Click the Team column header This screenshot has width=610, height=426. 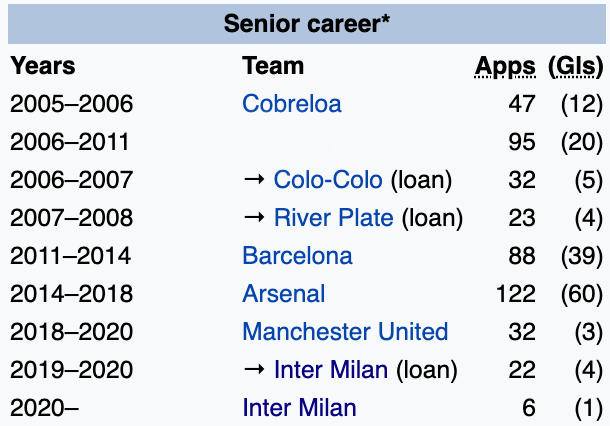click(273, 66)
